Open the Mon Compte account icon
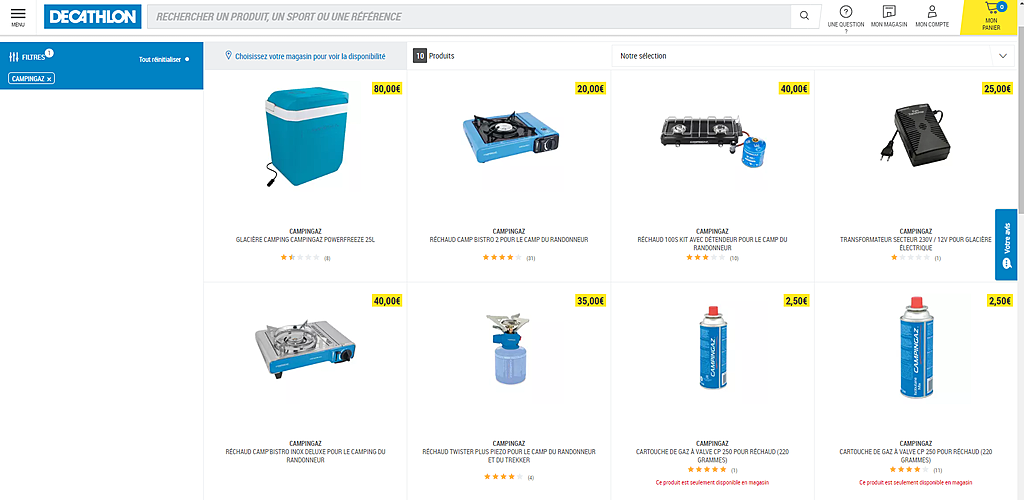The width and height of the screenshot is (1024, 500). tap(932, 12)
